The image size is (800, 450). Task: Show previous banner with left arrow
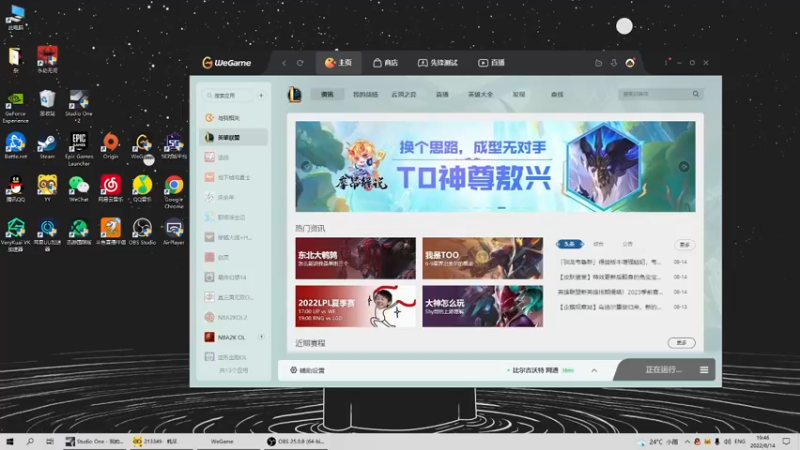(306, 166)
